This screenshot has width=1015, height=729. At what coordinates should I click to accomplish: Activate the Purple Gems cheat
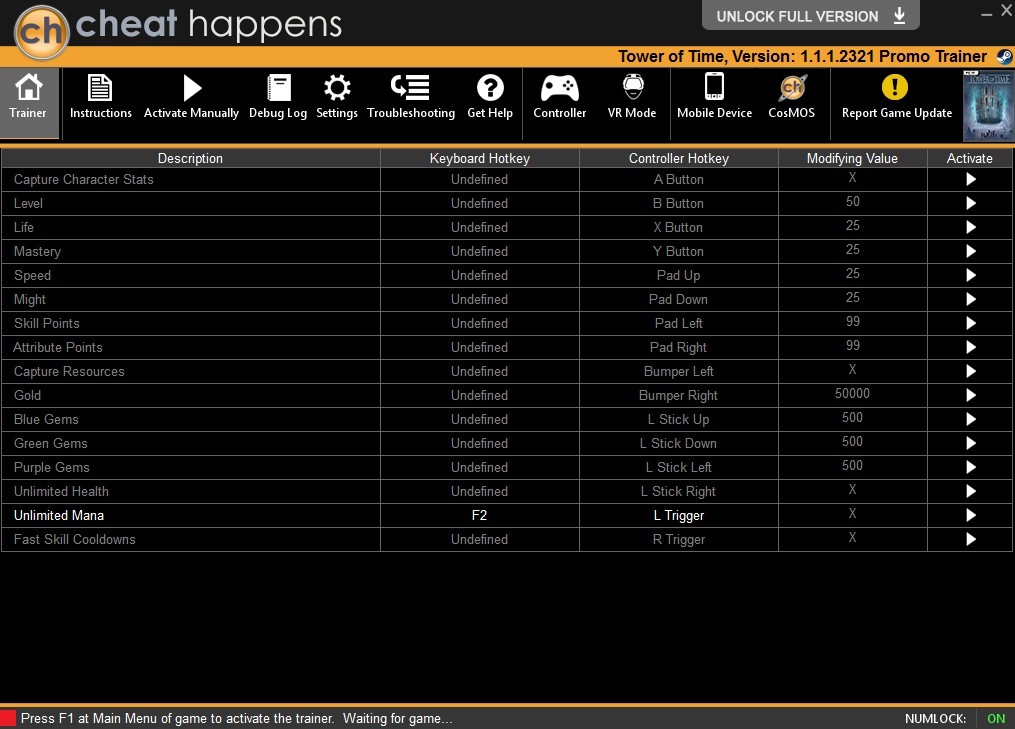coord(970,467)
